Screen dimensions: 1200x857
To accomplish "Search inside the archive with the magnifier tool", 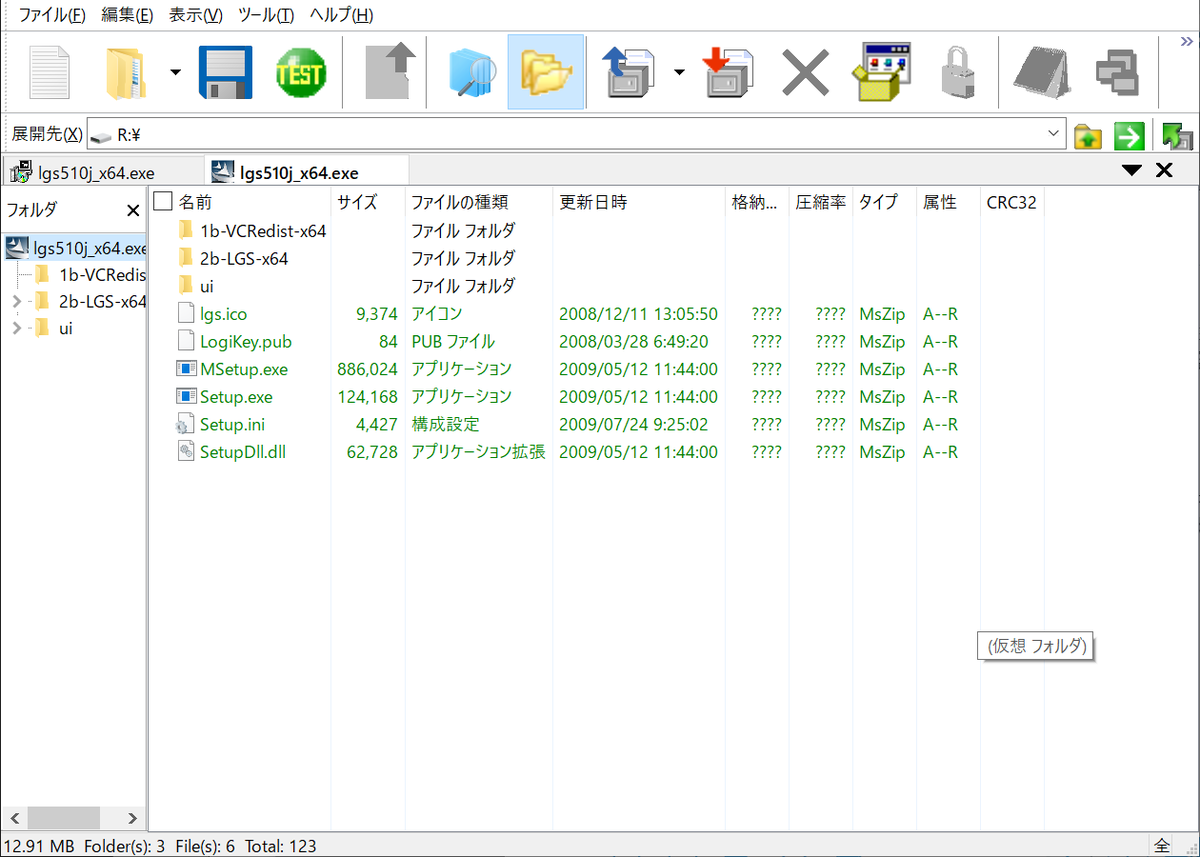I will [x=469, y=71].
